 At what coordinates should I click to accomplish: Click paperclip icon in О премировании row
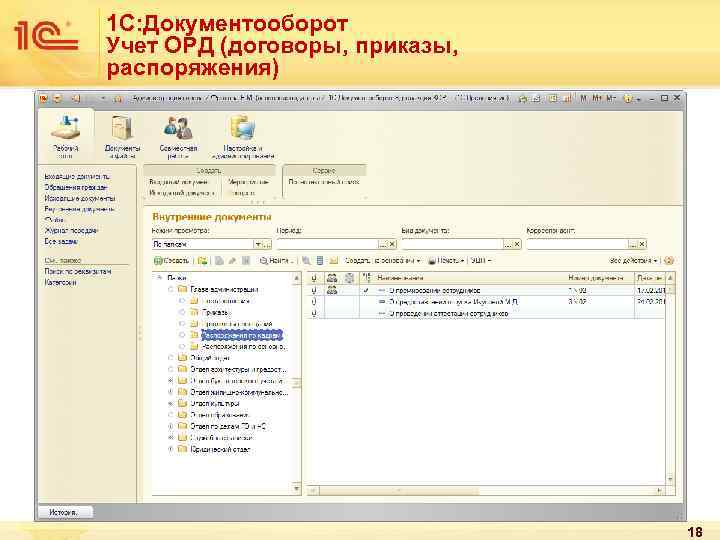click(314, 290)
